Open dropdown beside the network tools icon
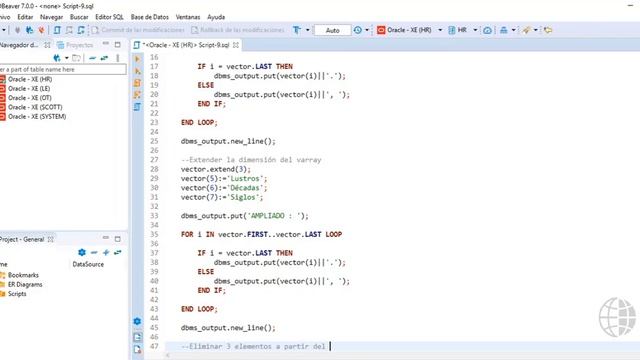The image size is (640, 360). click(x=513, y=30)
